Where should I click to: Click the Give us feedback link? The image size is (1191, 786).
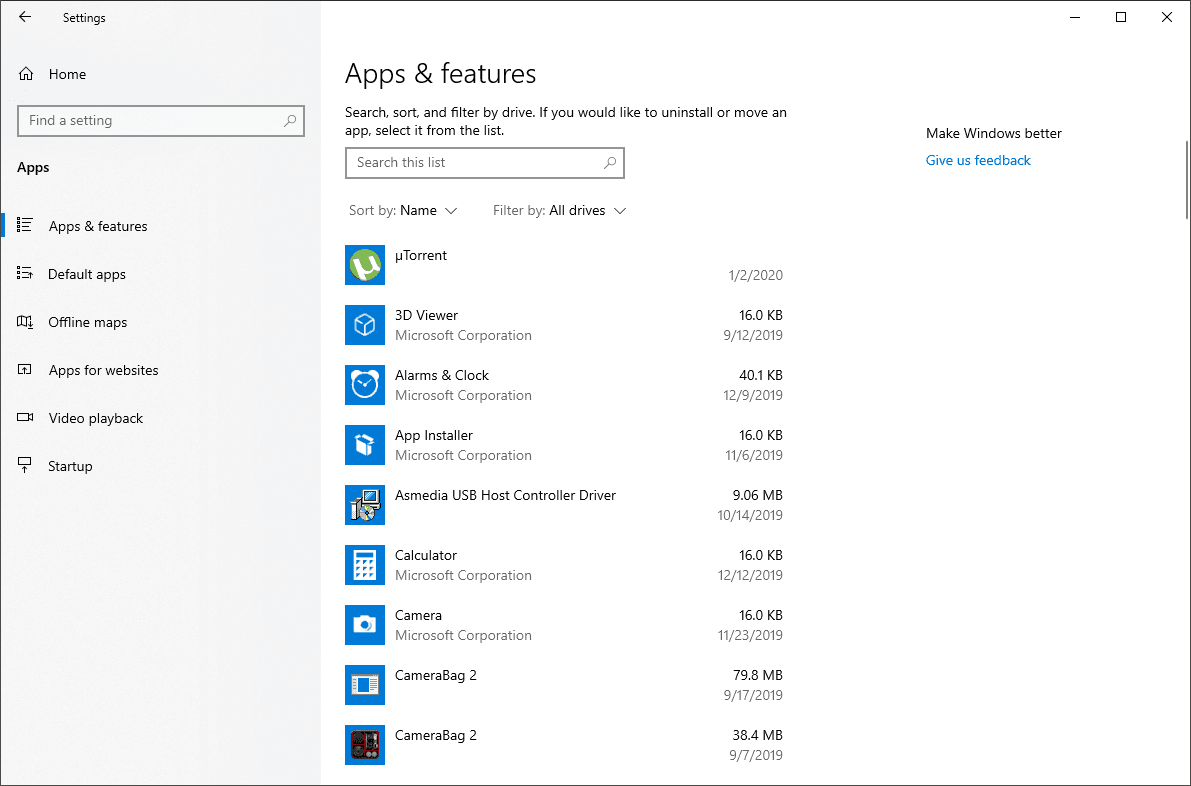click(978, 160)
